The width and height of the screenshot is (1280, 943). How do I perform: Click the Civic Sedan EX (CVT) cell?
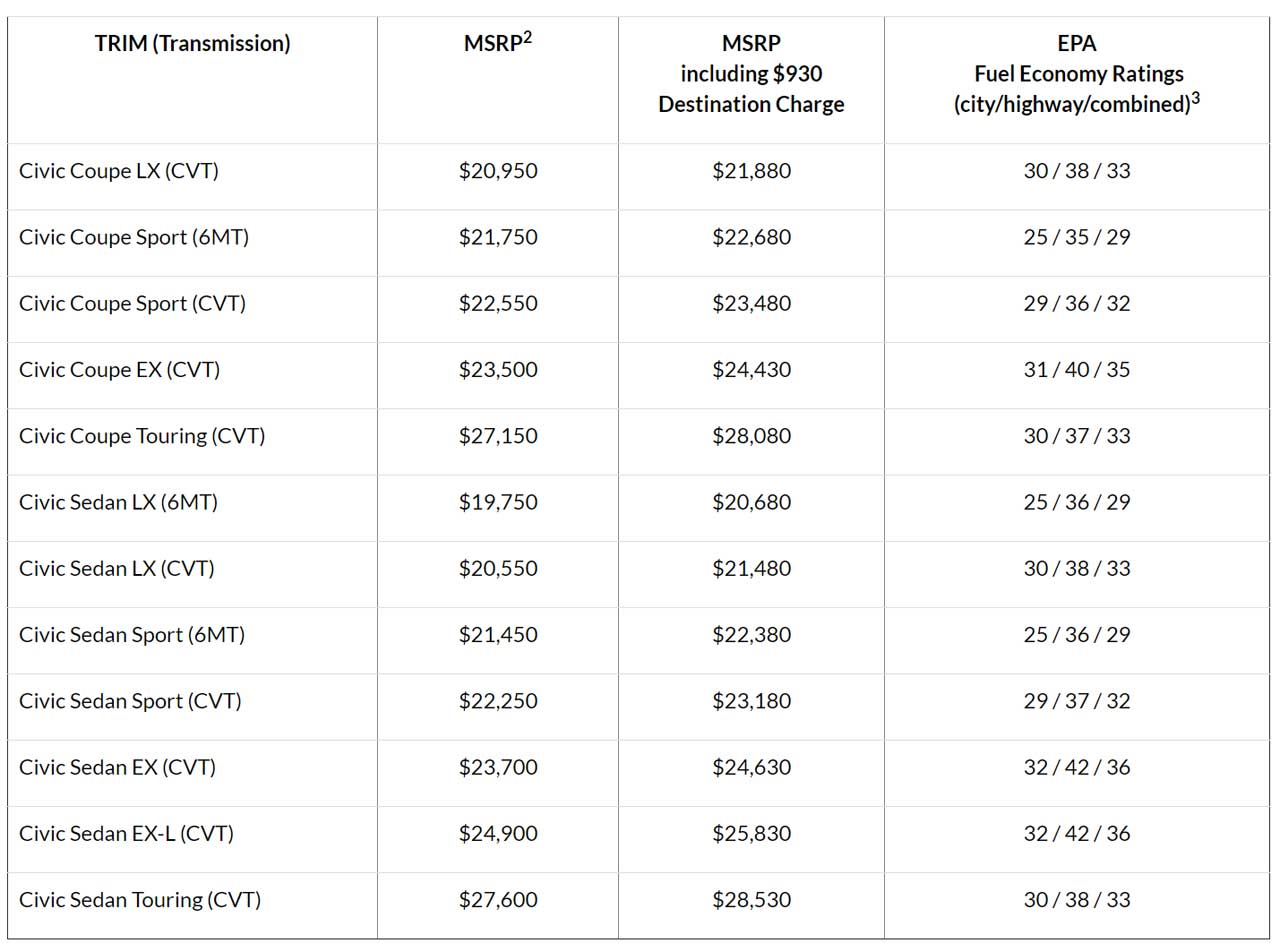pyautogui.click(x=117, y=767)
